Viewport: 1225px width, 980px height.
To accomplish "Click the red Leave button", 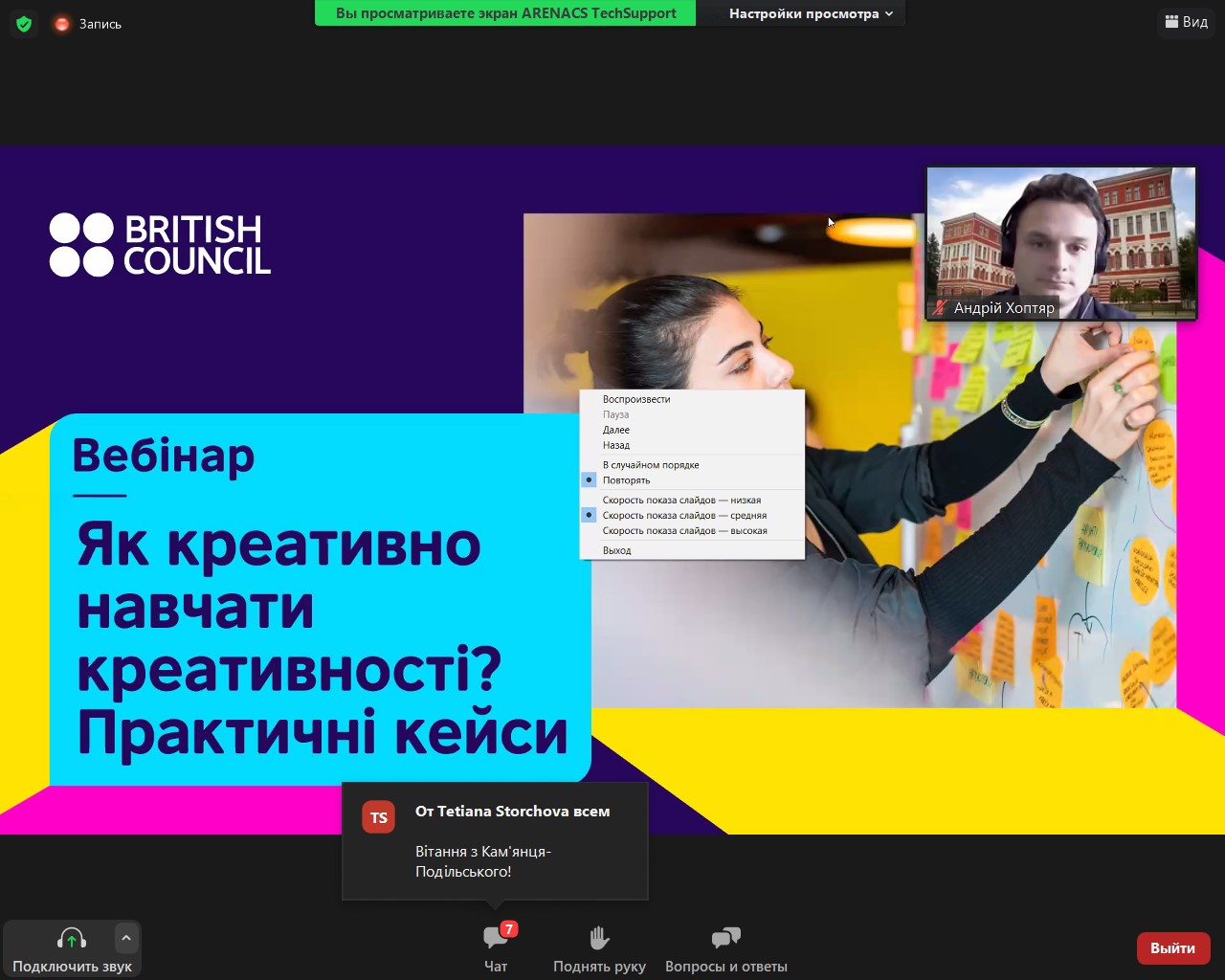I will pos(1172,947).
